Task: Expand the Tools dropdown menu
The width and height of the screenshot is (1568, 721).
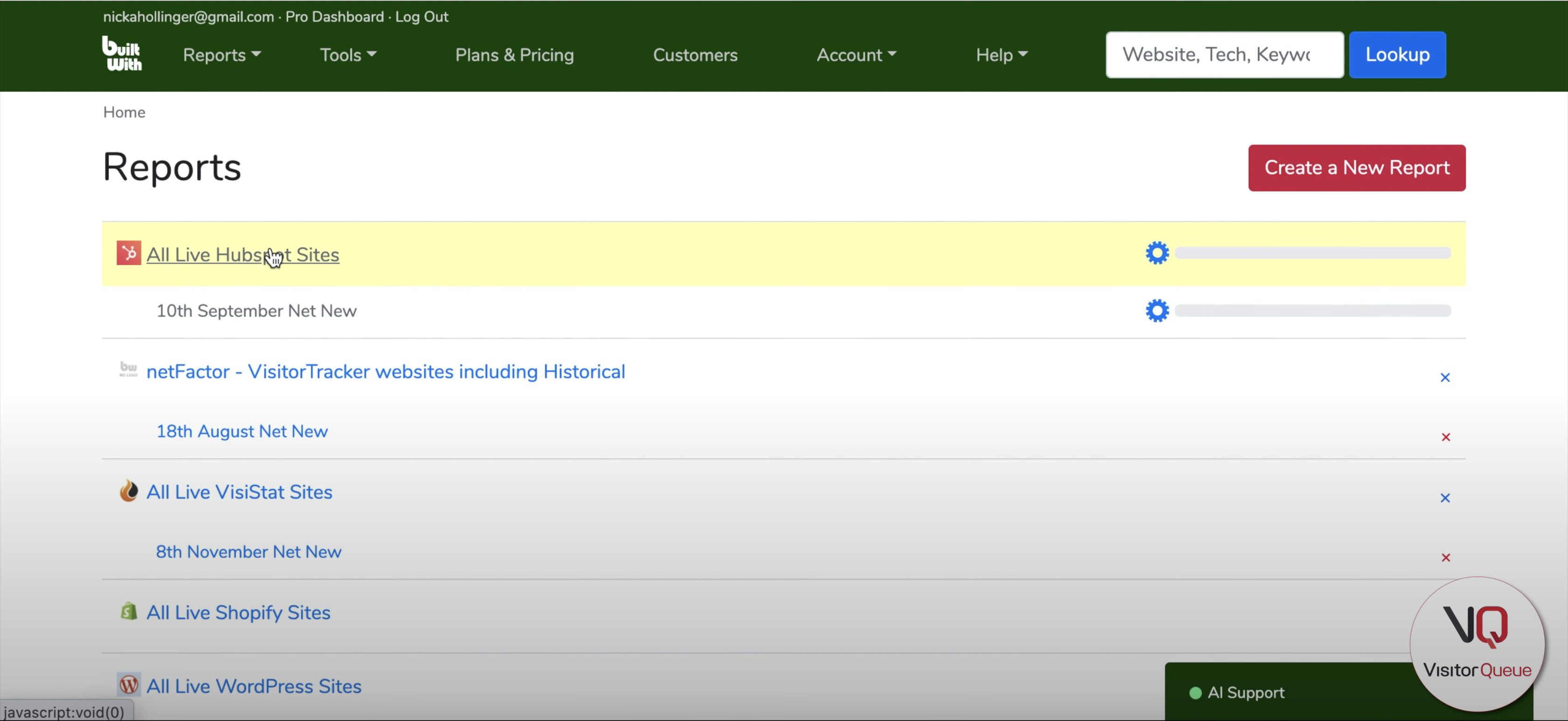Action: [348, 55]
